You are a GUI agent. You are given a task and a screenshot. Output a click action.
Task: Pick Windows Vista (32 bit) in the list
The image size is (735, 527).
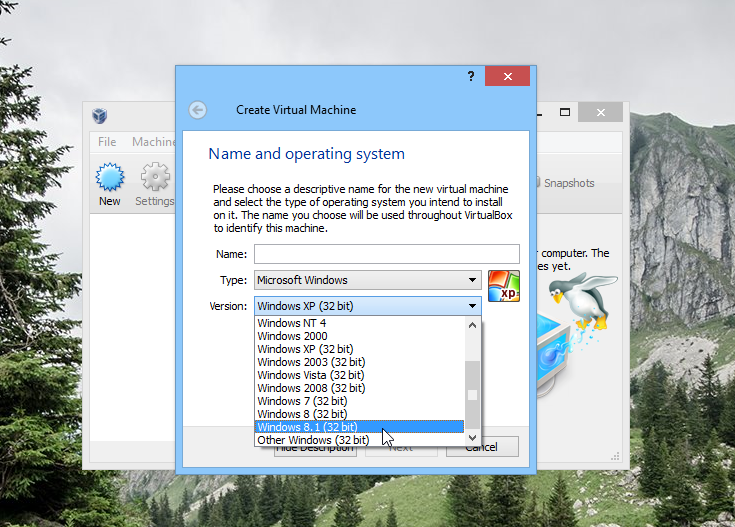pyautogui.click(x=360, y=375)
